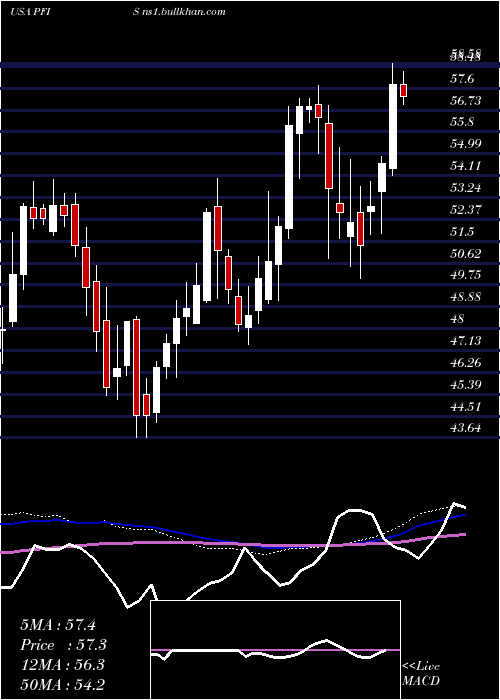Viewport: 500px width, 700px height.
Task: Click the 50.62 price axis label
Action: click(466, 254)
